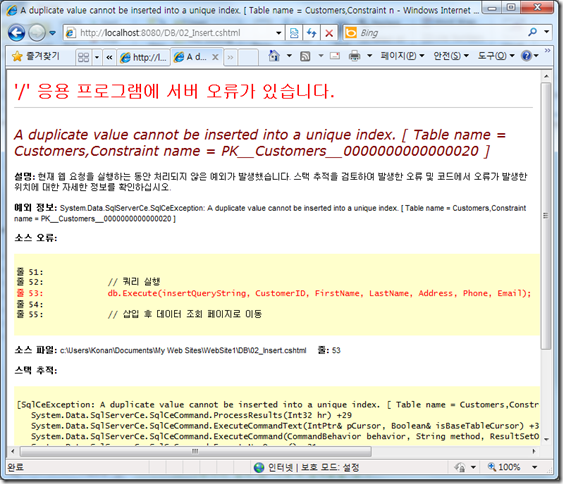Refresh the page with the blue arrows
This screenshot has width=563, height=484.
(x=311, y=33)
